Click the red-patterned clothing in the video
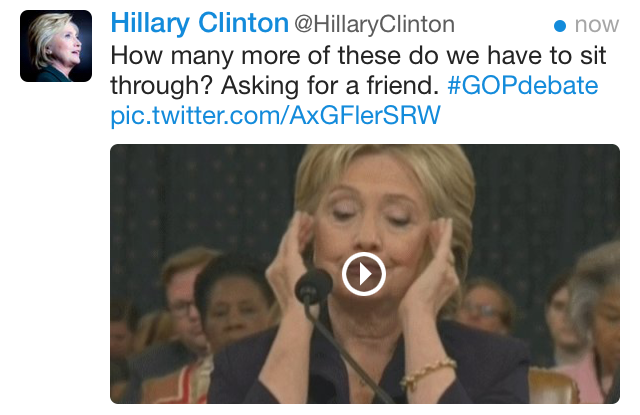This screenshot has height=415, width=640. tap(180, 383)
